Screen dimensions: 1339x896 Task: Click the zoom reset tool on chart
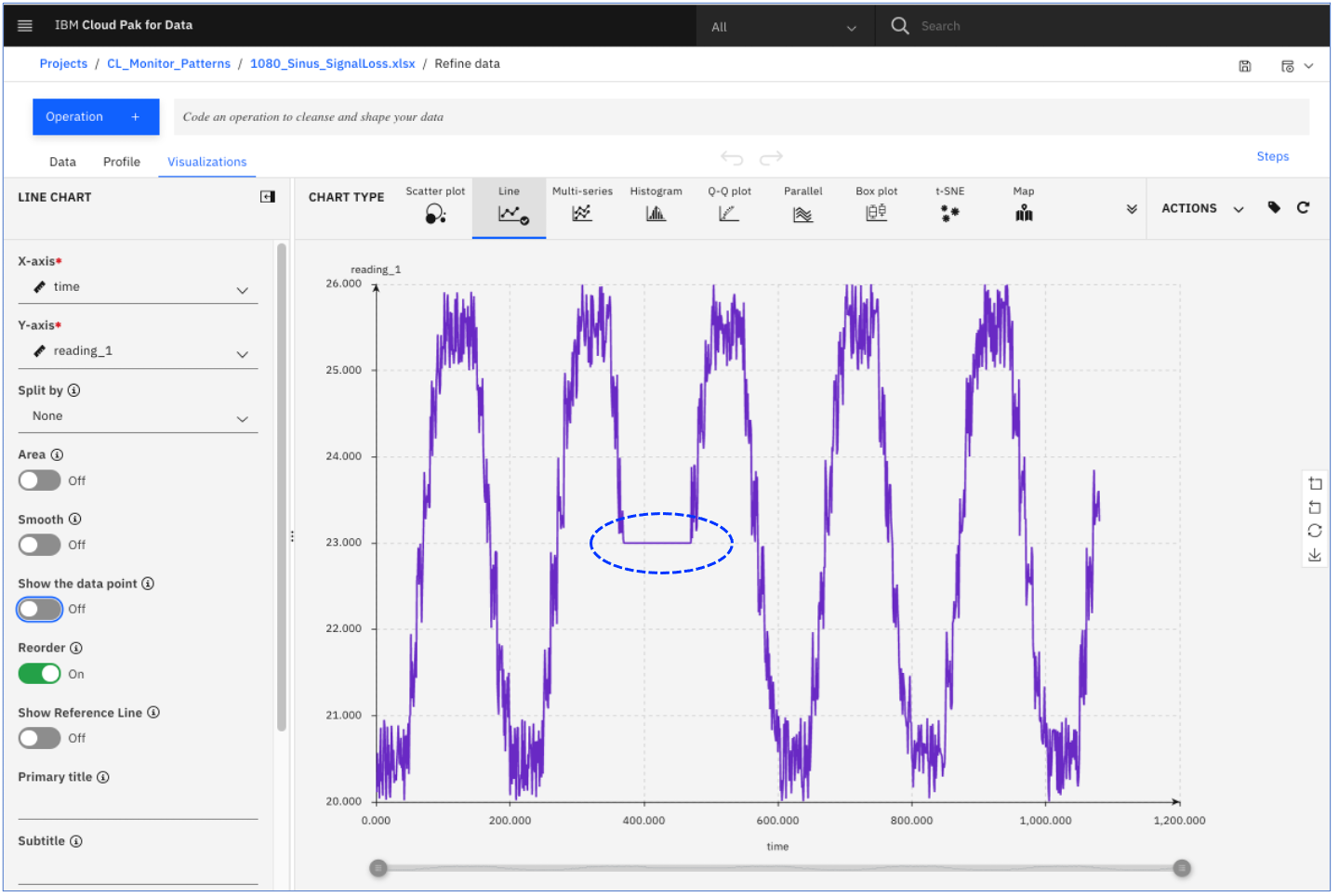tap(1315, 507)
